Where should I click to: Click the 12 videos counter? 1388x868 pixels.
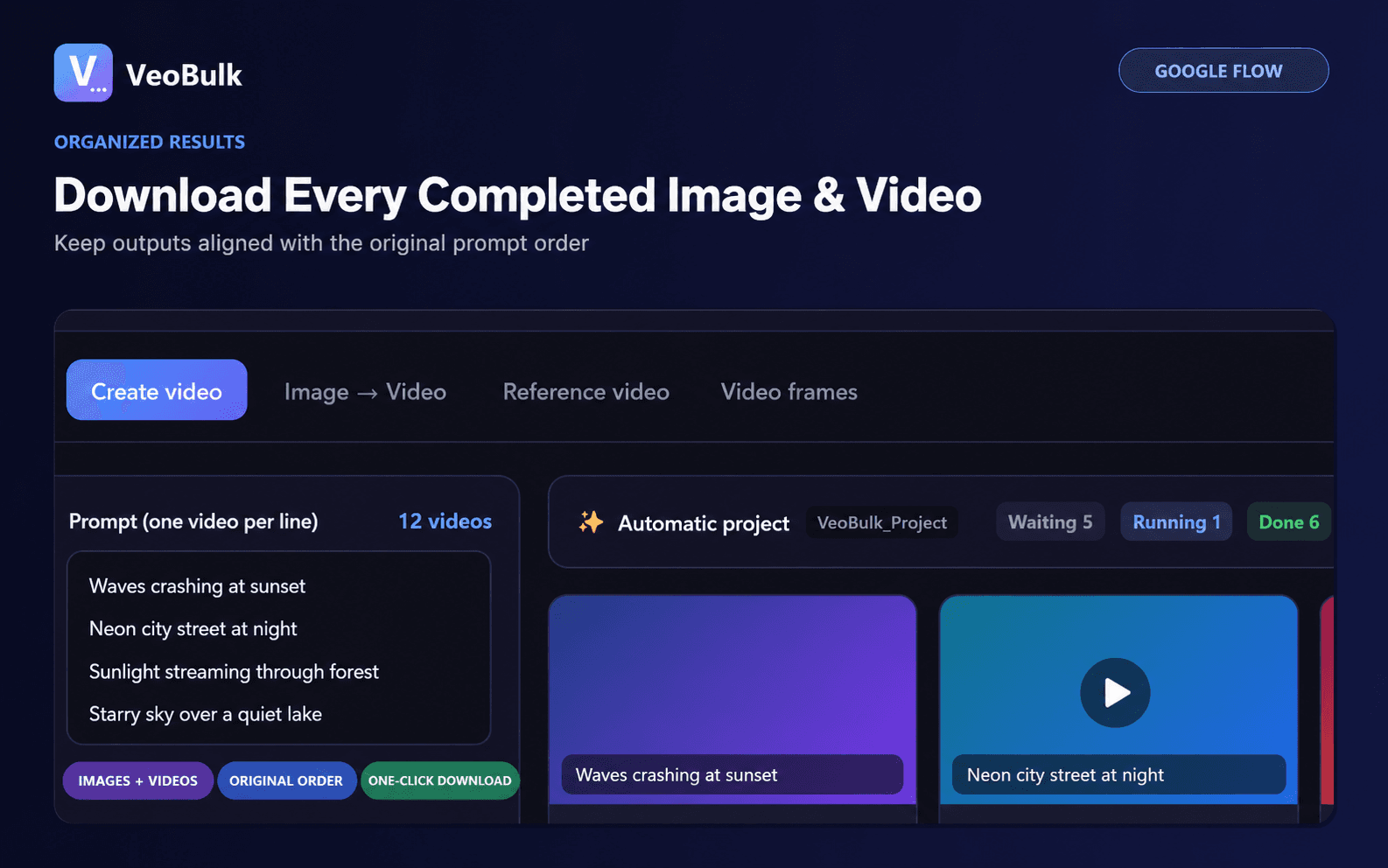445,521
